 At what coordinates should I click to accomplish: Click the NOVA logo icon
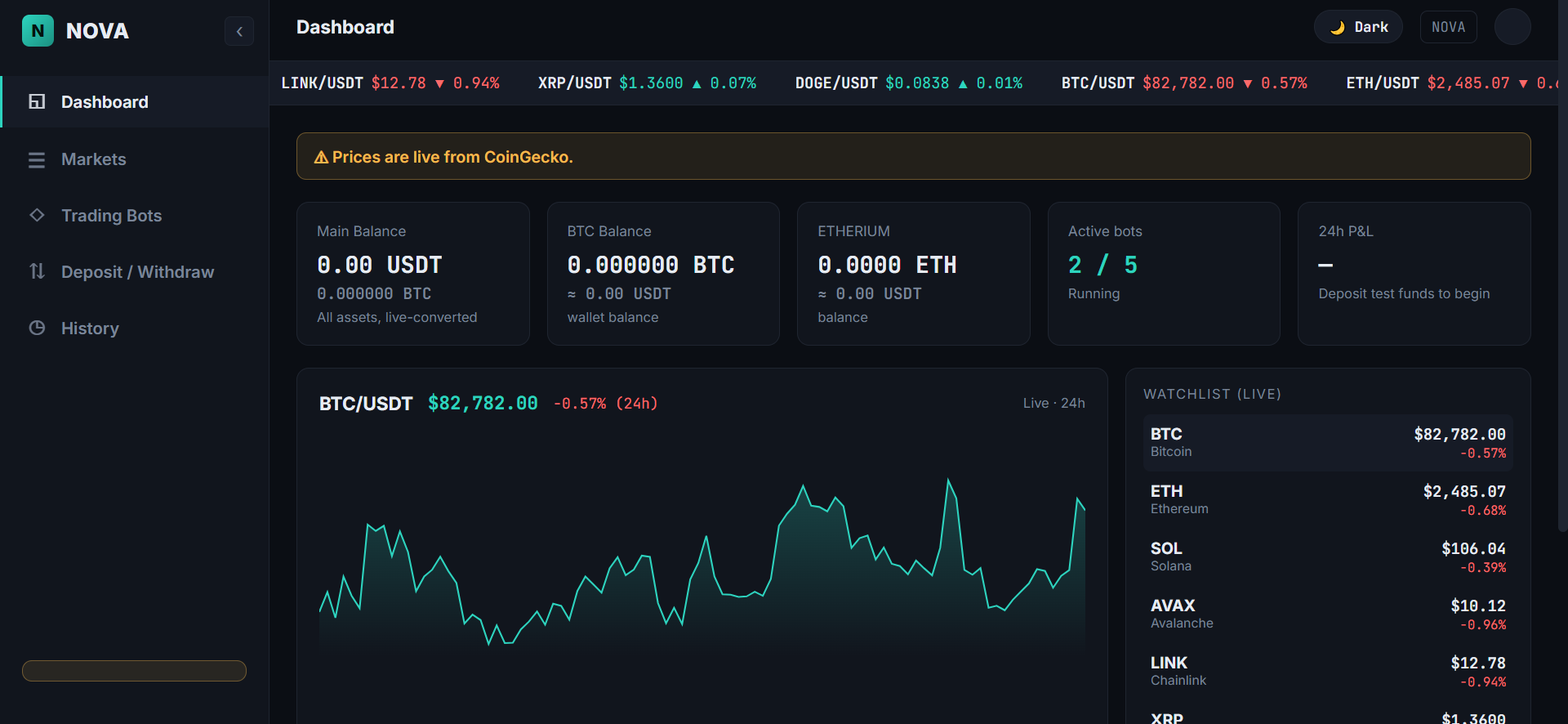(x=38, y=31)
